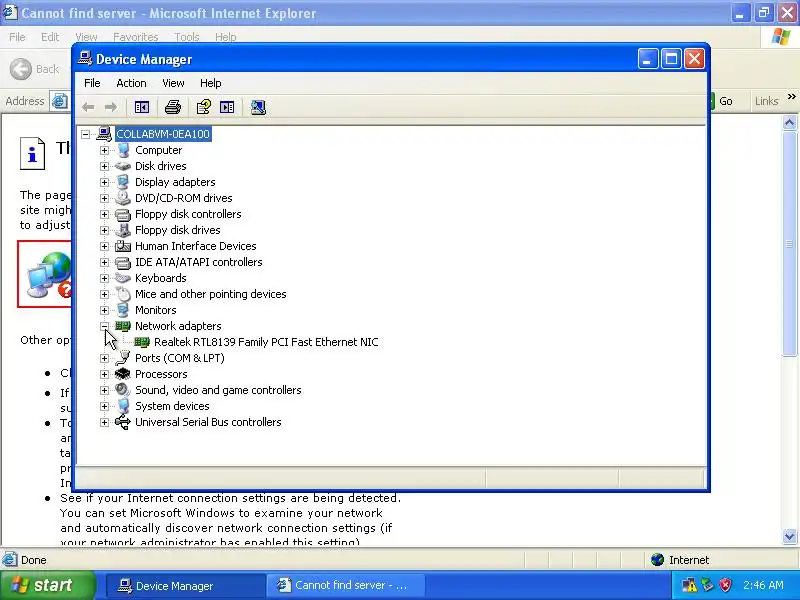Click the Human Interface Devices icon

[123, 246]
